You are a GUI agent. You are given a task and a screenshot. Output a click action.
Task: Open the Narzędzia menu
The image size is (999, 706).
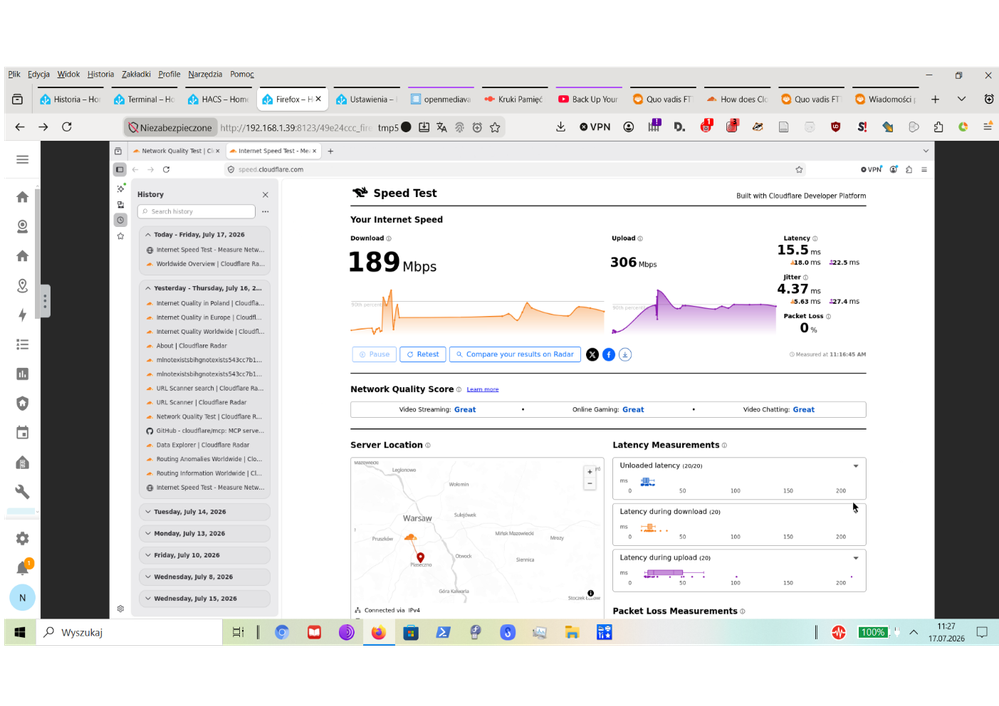point(205,74)
